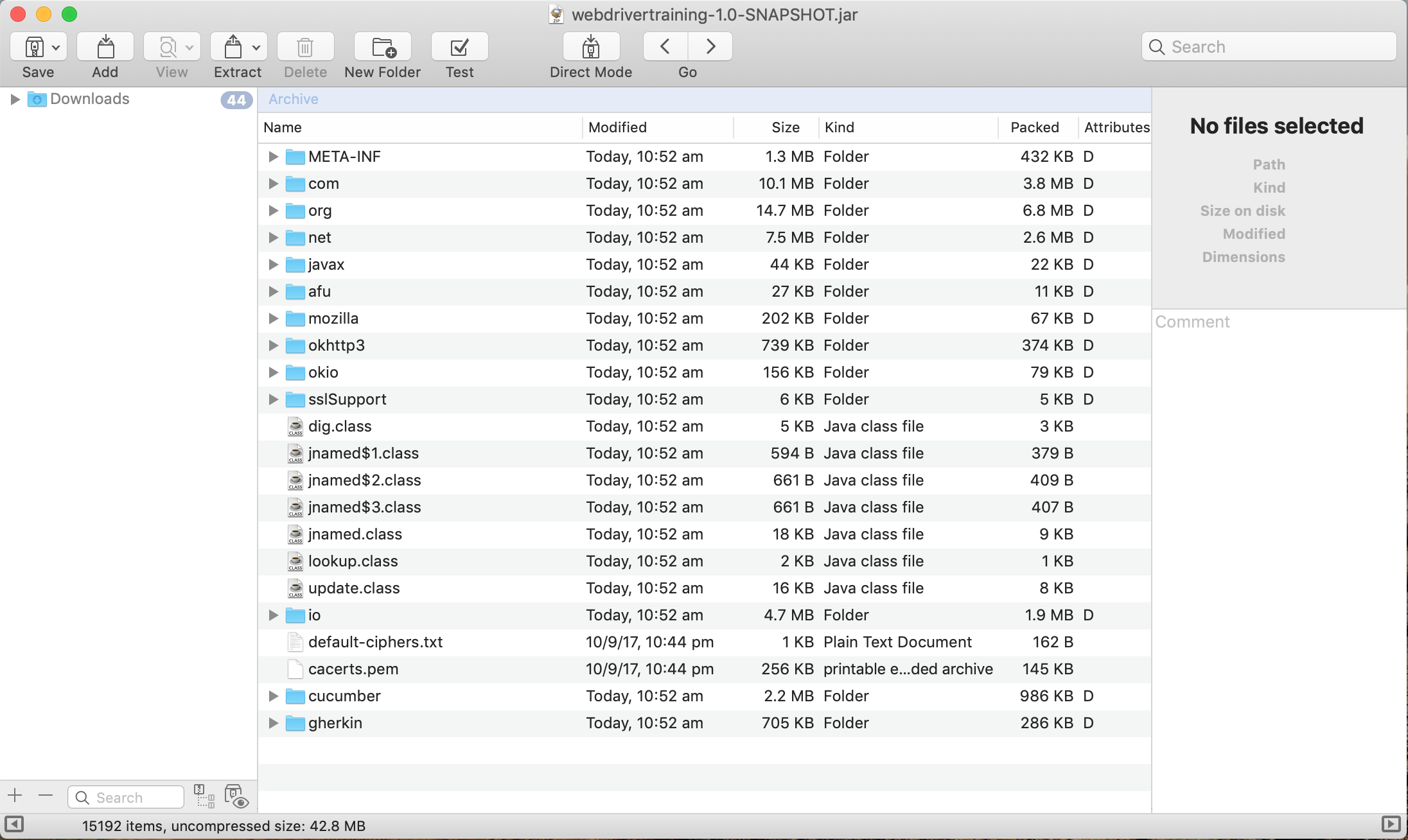Click the Add files toolbar icon
The image size is (1408, 840).
[105, 47]
